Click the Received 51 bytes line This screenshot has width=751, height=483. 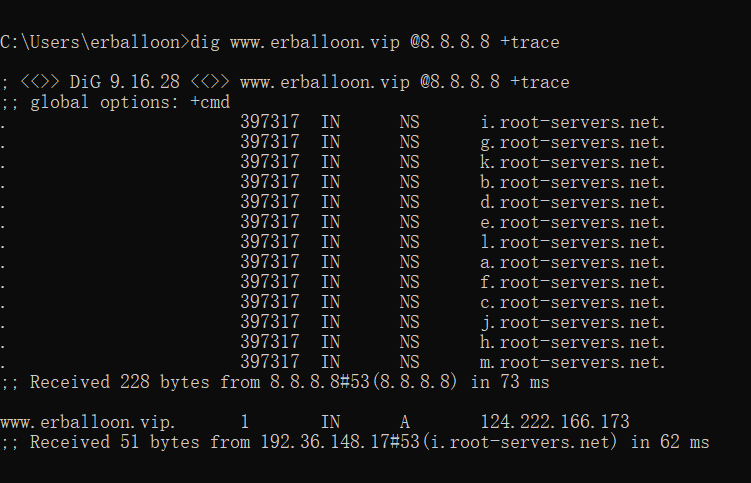tap(355, 442)
